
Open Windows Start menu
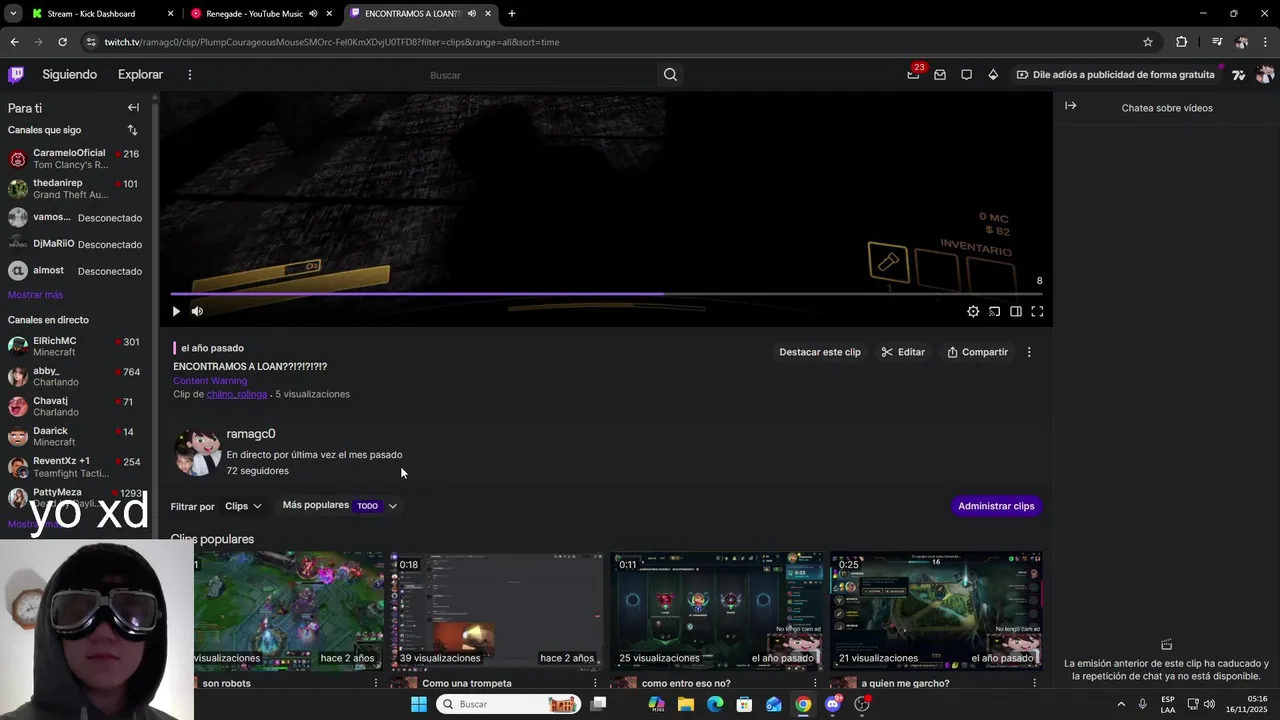[419, 704]
